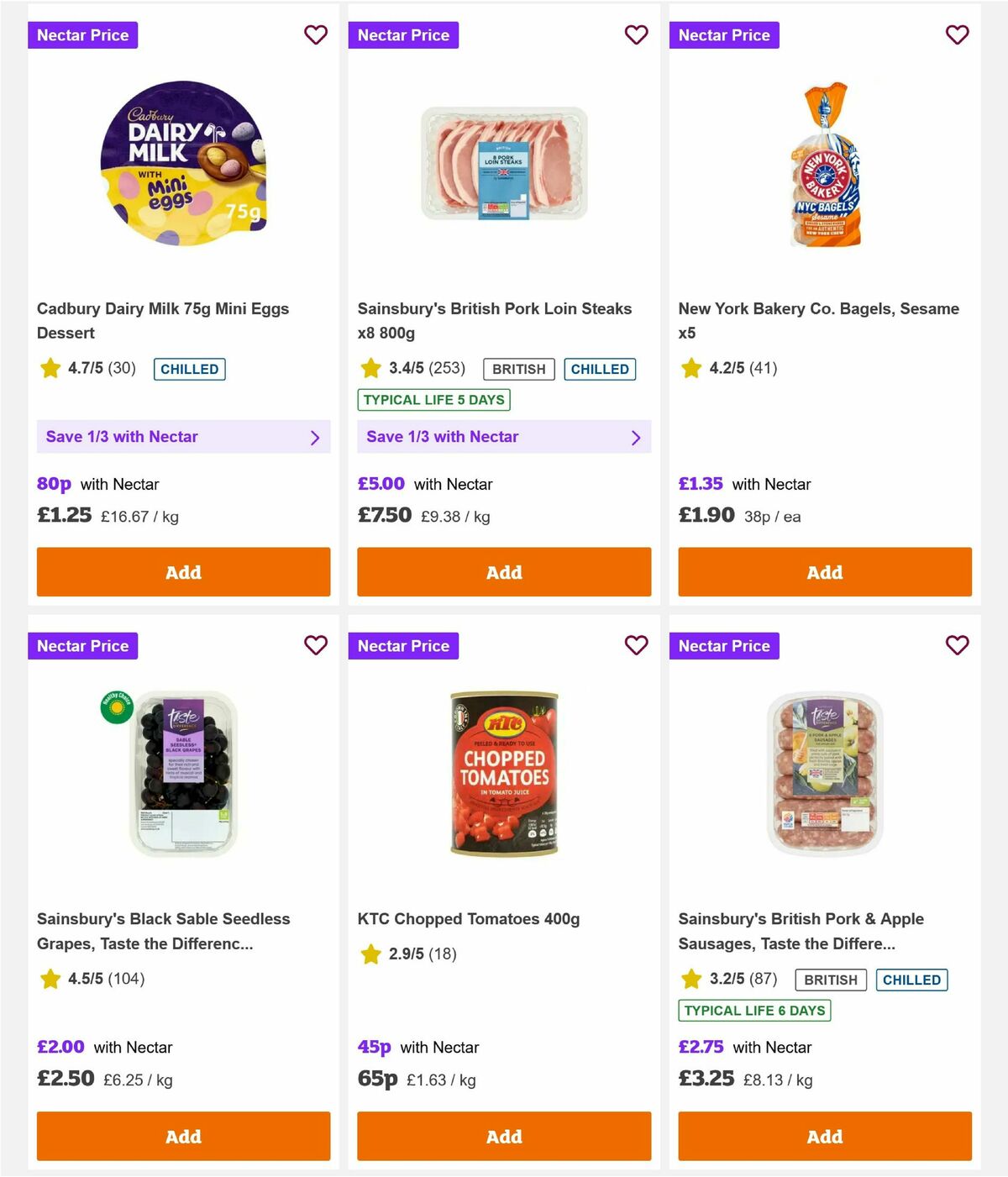Select the CHILLED tag on Pork Loin Steaks
The height and width of the screenshot is (1177, 1008).
[x=600, y=369]
